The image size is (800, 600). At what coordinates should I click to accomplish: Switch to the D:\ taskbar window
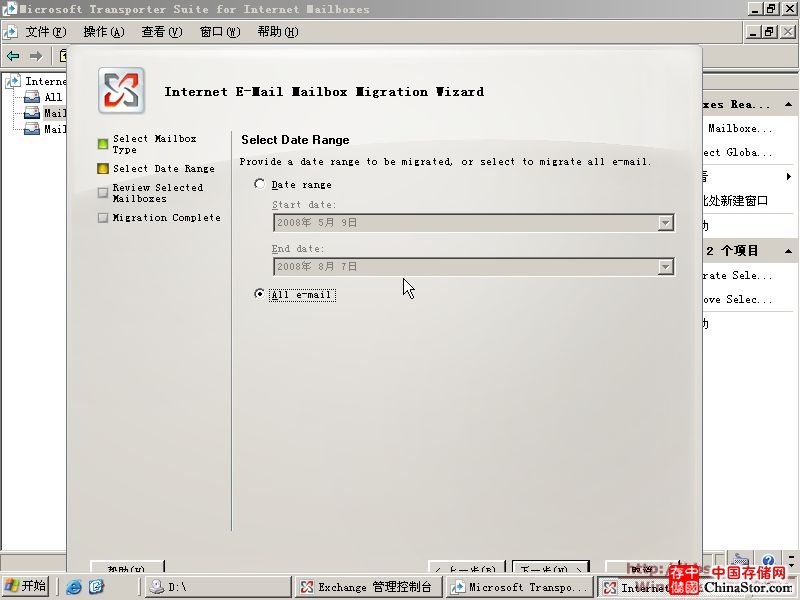point(218,587)
